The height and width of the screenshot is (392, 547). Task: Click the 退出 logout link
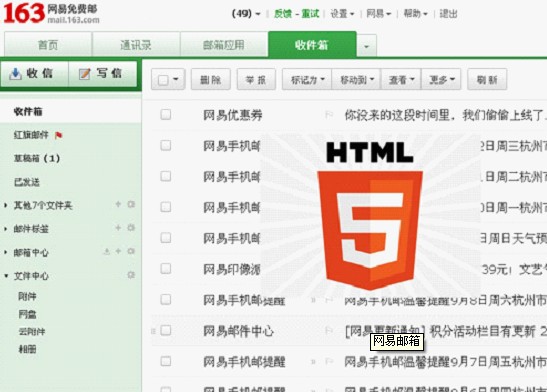448,14
